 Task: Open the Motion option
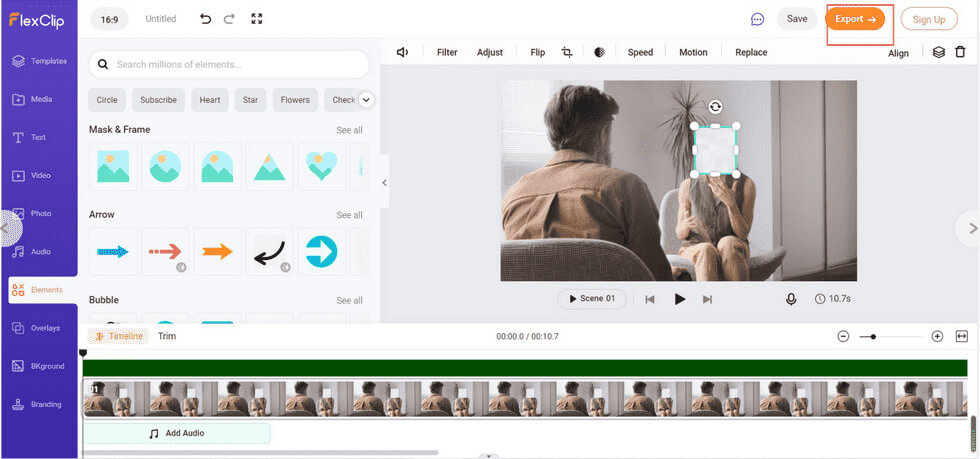[x=693, y=53]
